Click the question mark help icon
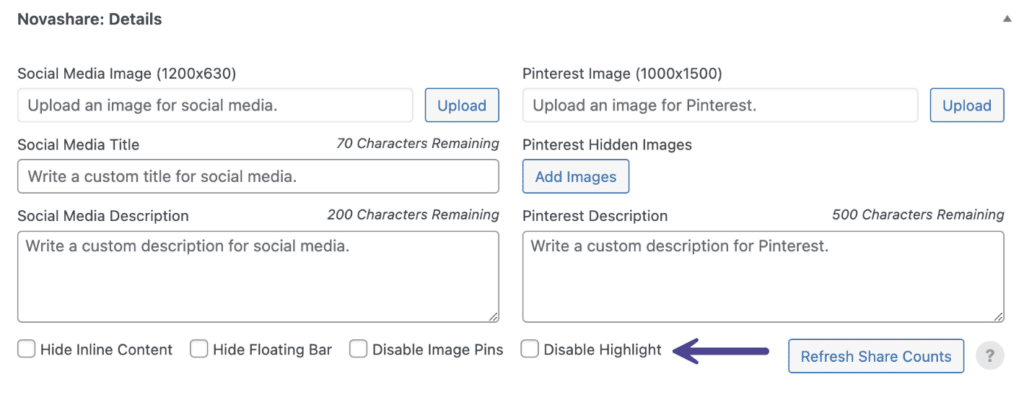 989,356
